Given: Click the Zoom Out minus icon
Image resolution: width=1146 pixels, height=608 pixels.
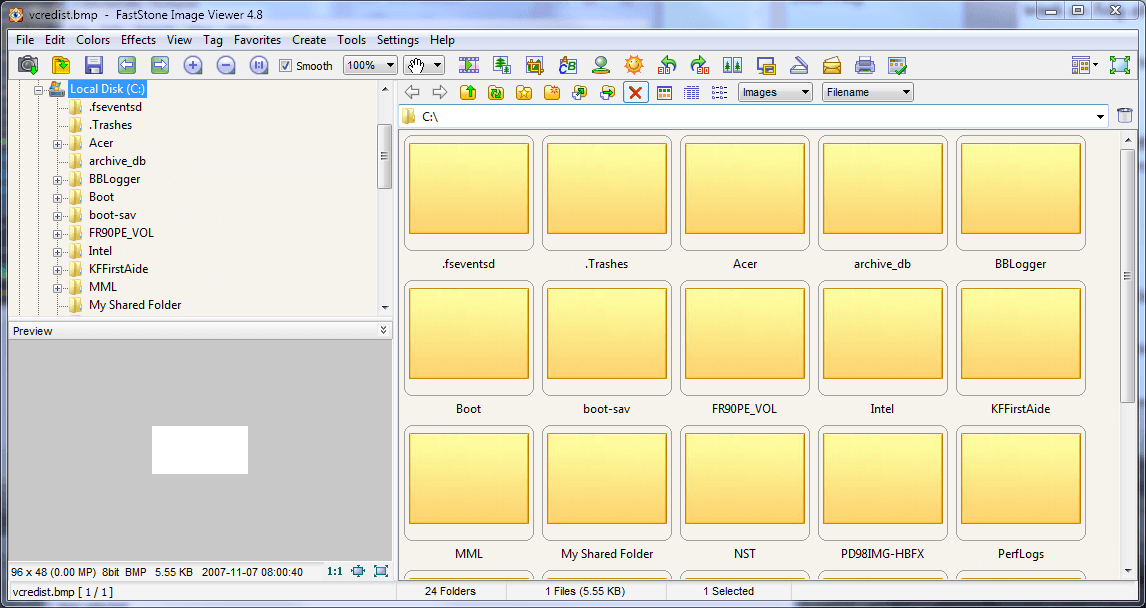Looking at the screenshot, I should point(226,65).
